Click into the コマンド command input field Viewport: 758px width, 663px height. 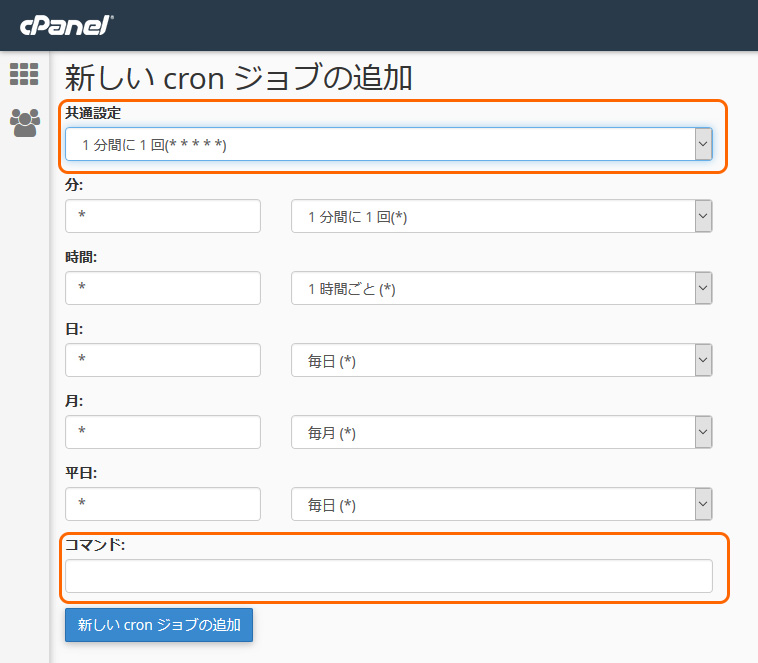[389, 576]
